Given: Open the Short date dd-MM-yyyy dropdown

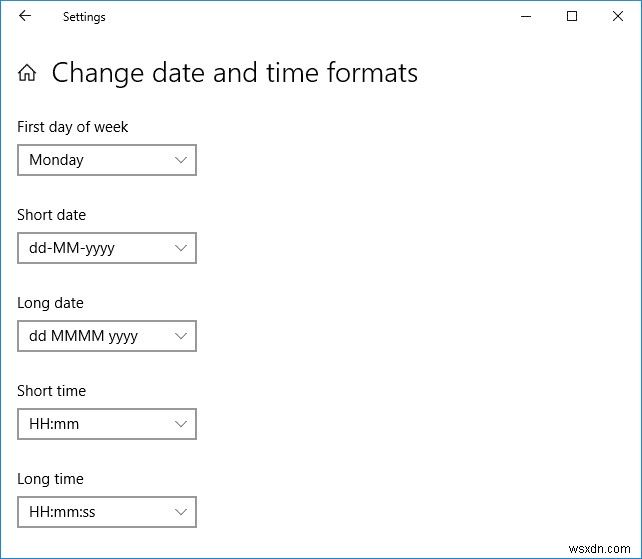Looking at the screenshot, I should tap(106, 248).
